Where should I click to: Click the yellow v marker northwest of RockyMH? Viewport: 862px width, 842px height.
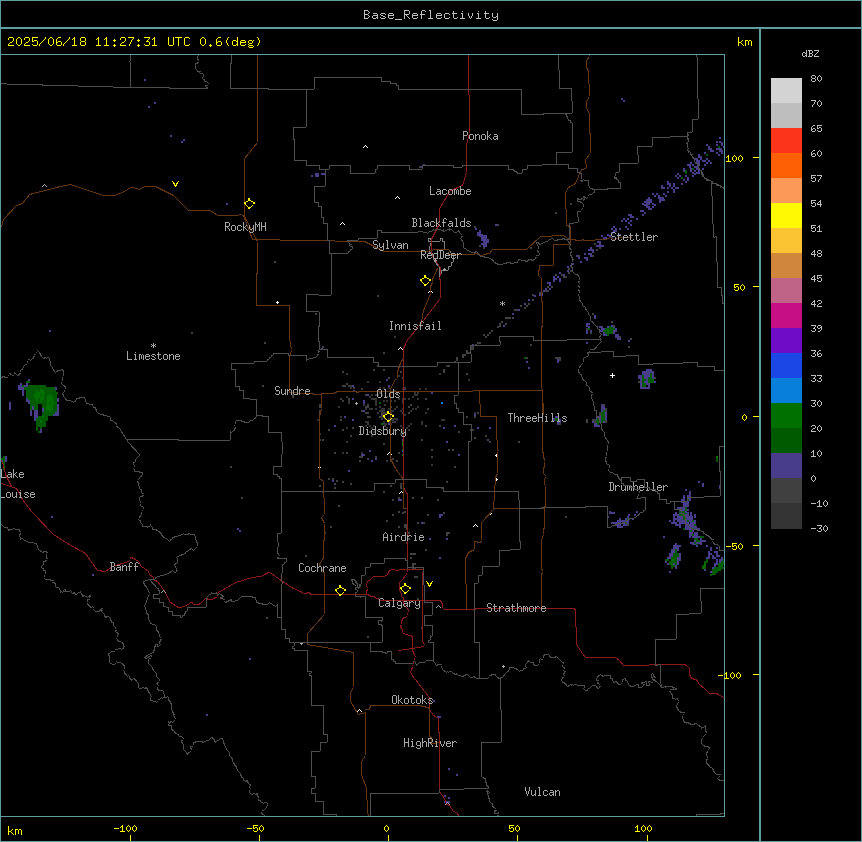pos(175,184)
